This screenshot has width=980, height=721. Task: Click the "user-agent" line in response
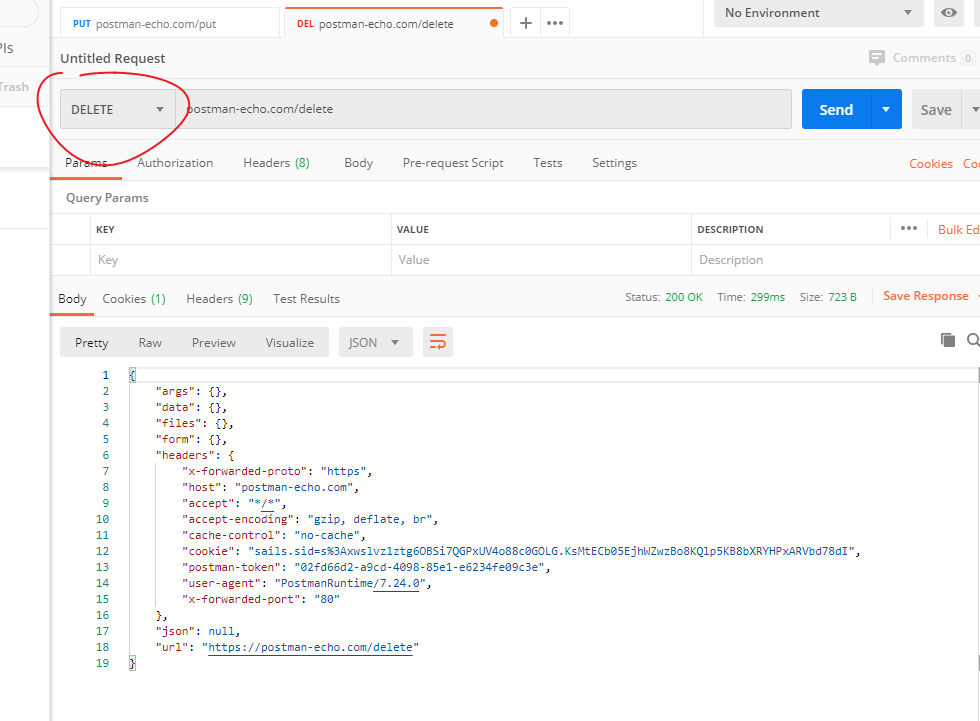306,583
